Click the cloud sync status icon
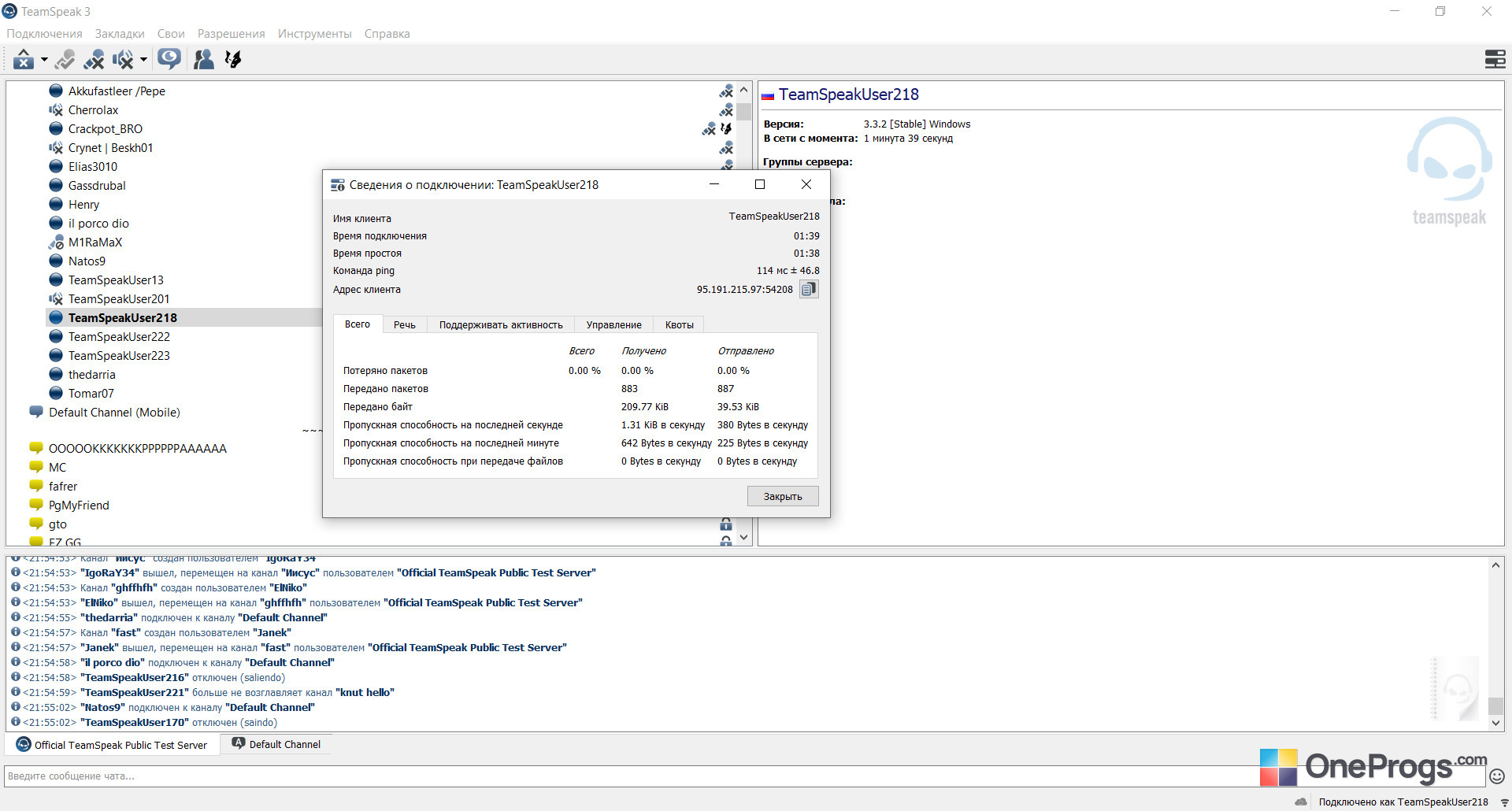This screenshot has height=811, width=1512. pyautogui.click(x=1301, y=802)
